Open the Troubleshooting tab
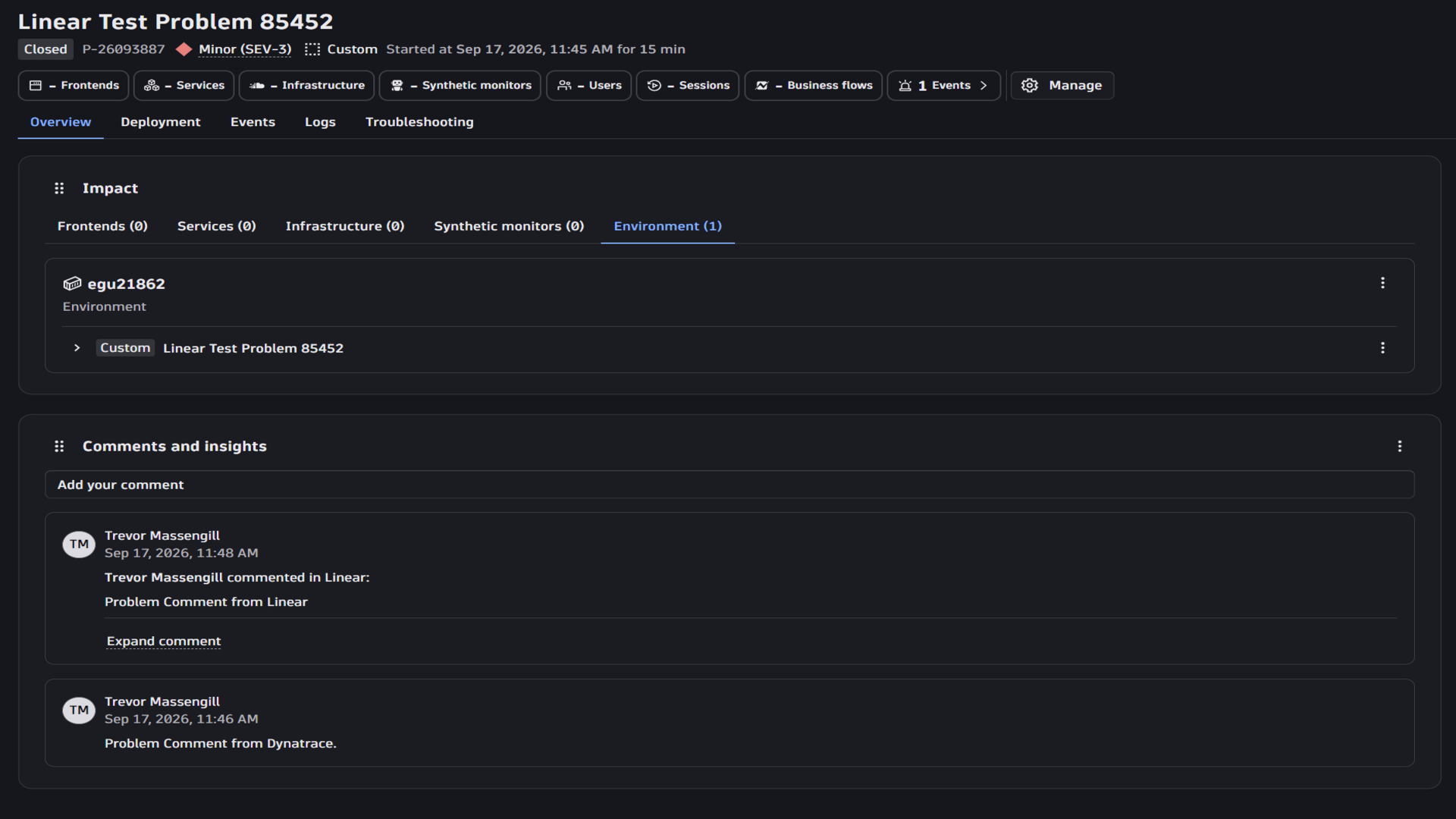The width and height of the screenshot is (1456, 819). pyautogui.click(x=419, y=122)
